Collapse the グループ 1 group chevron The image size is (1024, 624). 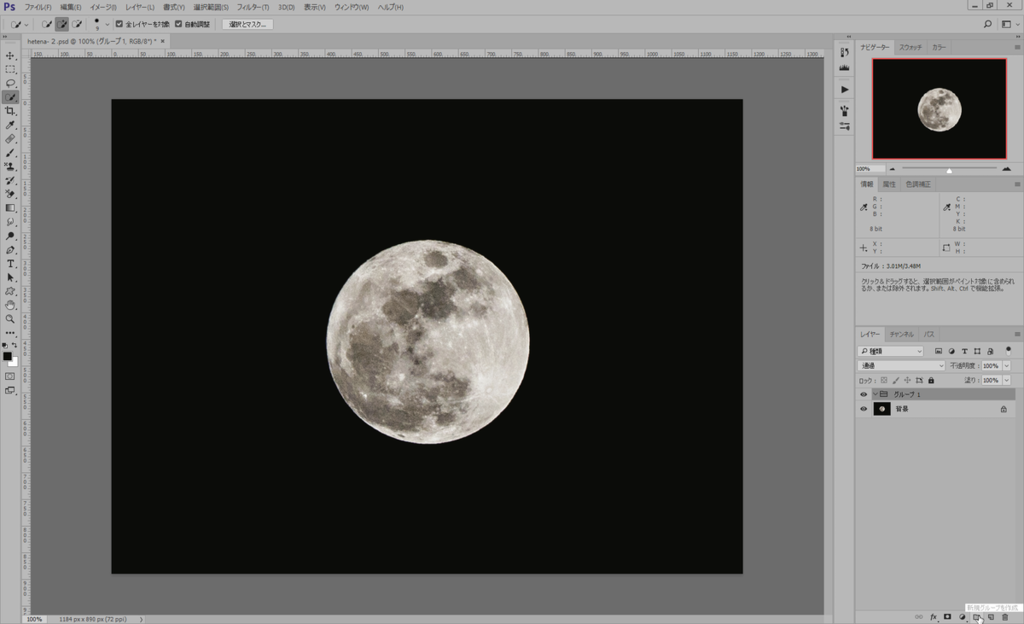click(x=875, y=394)
